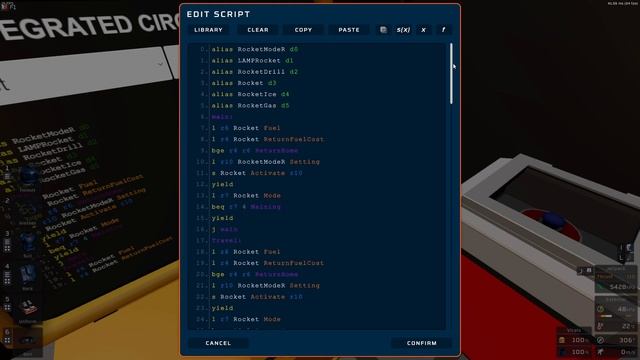Viewport: 640px width, 360px height.
Task: Click line 1 'alias LAMPRocket d1'
Action: pos(252,60)
